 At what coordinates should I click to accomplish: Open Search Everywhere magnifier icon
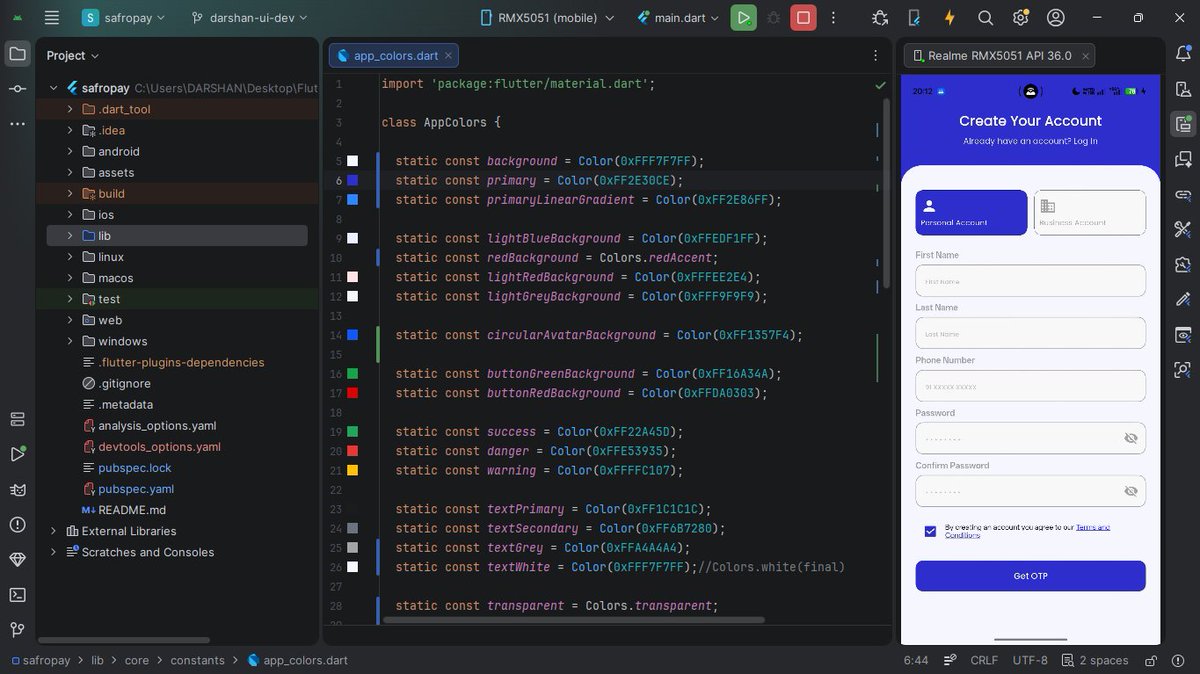(x=985, y=17)
